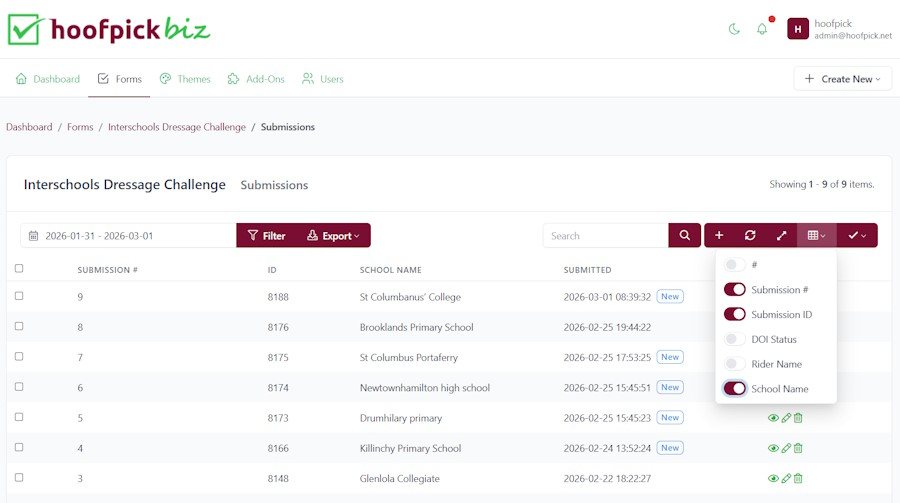Sort by ID column header

coord(272,270)
